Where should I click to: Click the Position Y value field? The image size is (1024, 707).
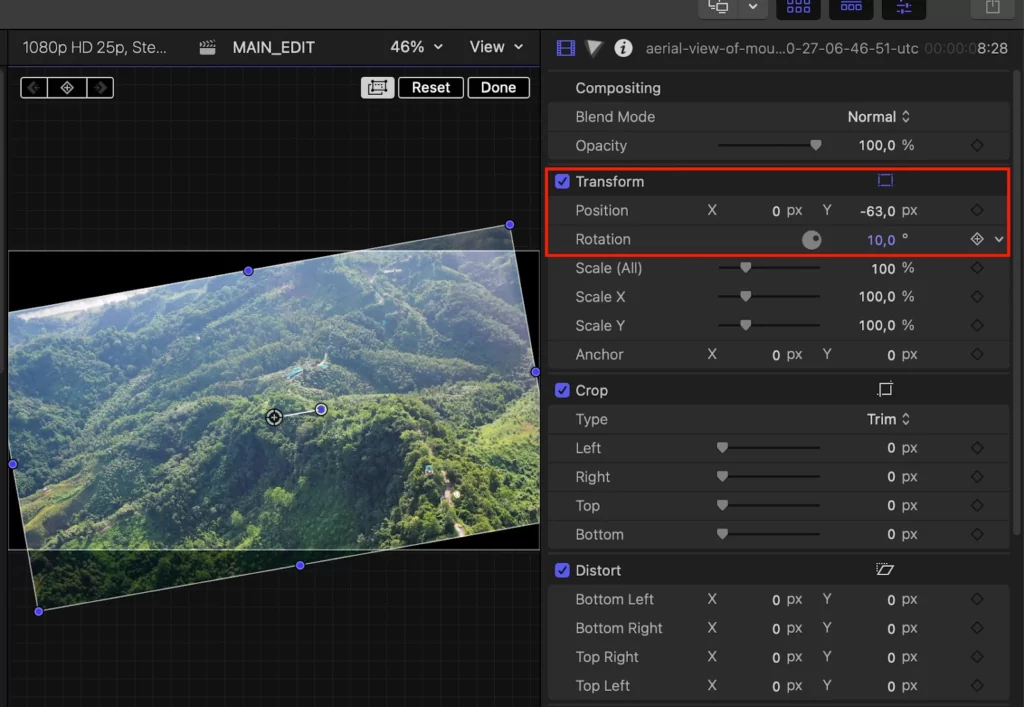[x=877, y=211]
